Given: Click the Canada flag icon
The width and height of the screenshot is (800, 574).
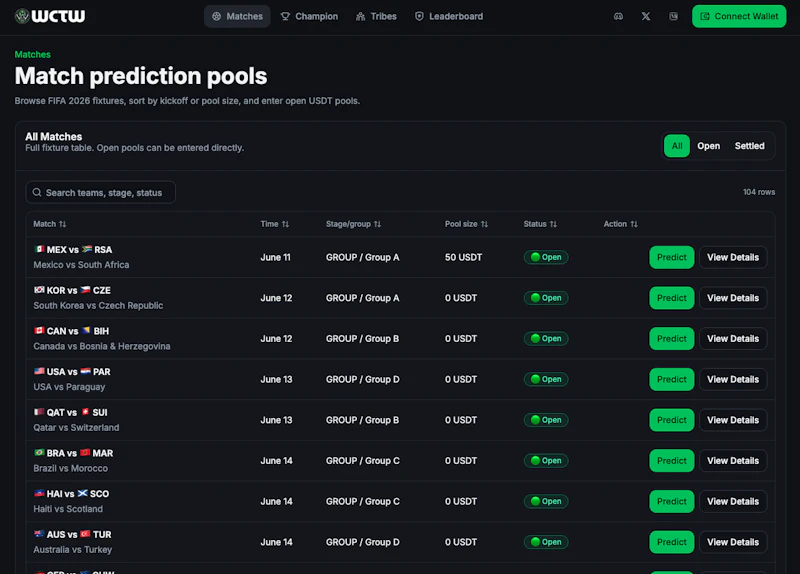Looking at the screenshot, I should 39,331.
